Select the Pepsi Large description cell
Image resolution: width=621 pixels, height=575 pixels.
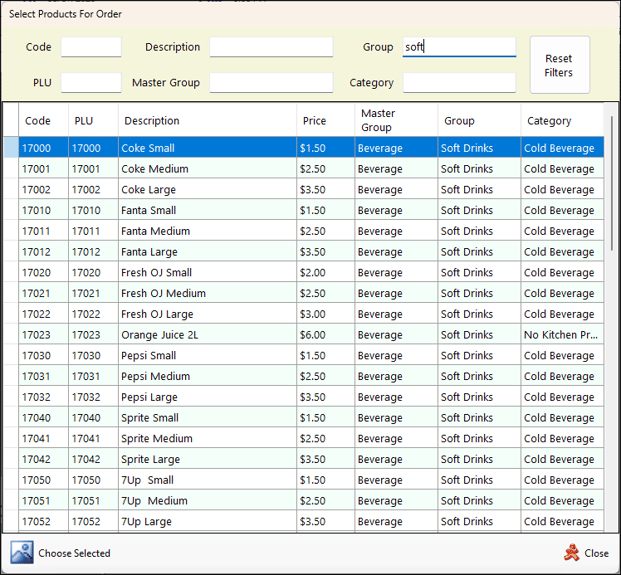(207, 397)
